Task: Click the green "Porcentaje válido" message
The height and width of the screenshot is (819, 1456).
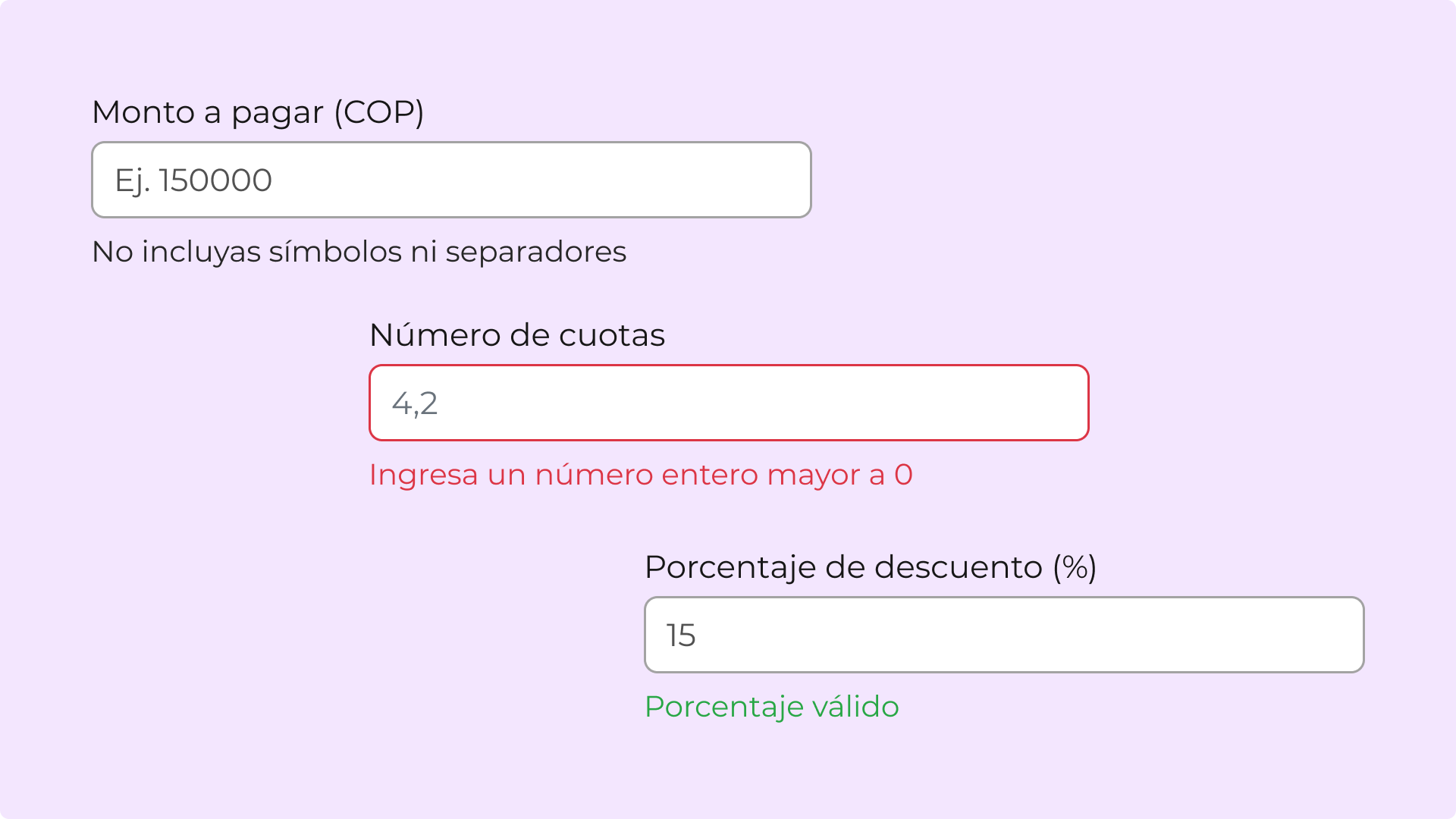Action: pos(772,707)
